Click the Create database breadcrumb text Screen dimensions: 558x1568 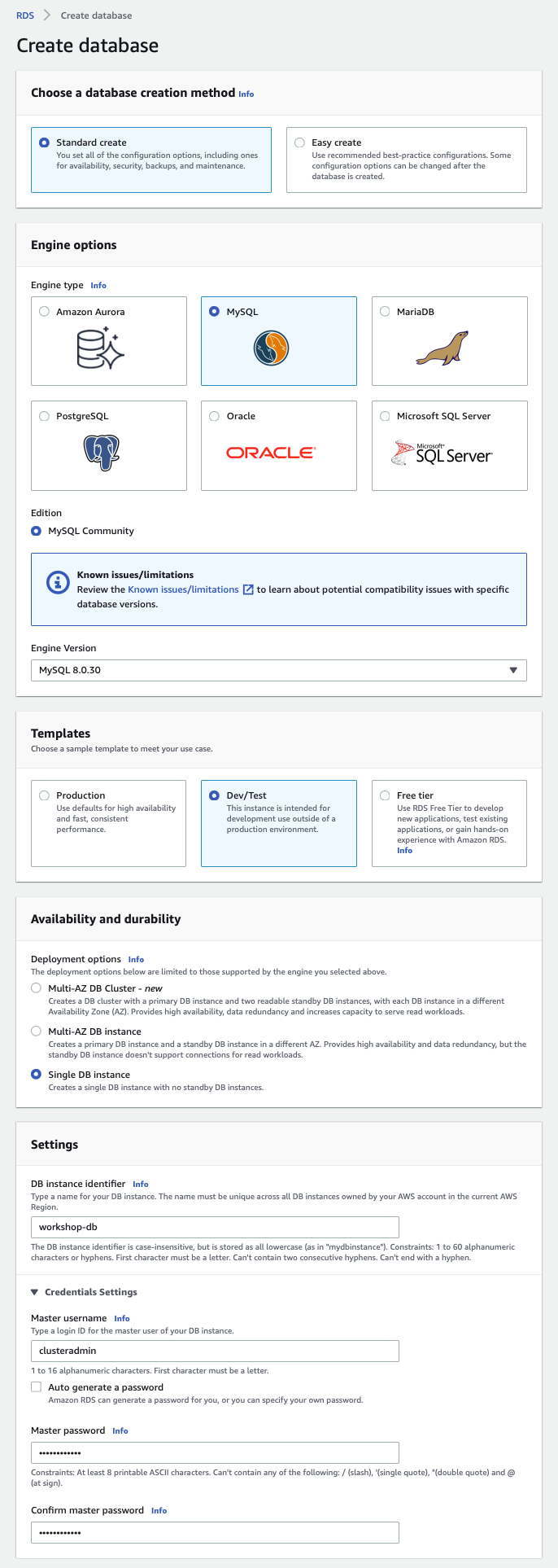[x=96, y=15]
